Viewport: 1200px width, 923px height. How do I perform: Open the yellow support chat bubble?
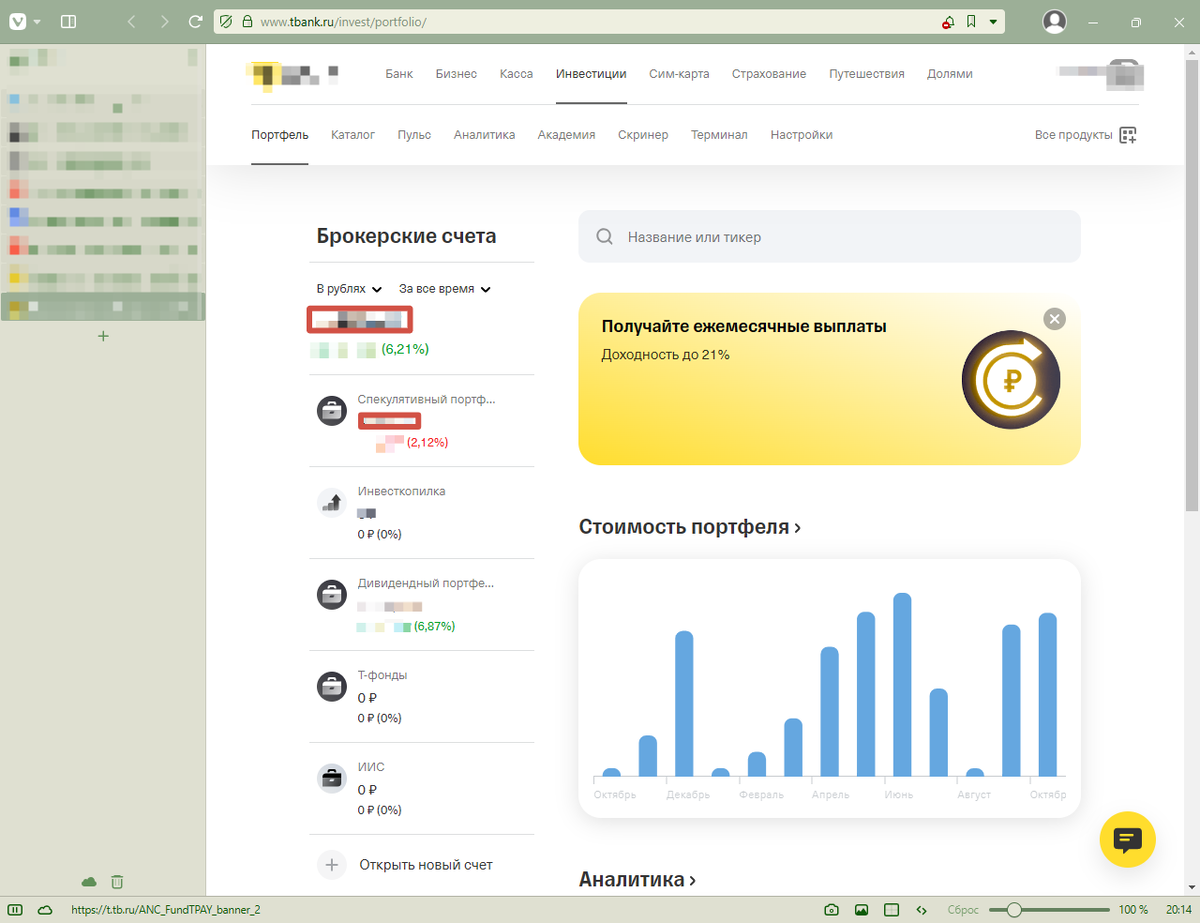point(1127,840)
